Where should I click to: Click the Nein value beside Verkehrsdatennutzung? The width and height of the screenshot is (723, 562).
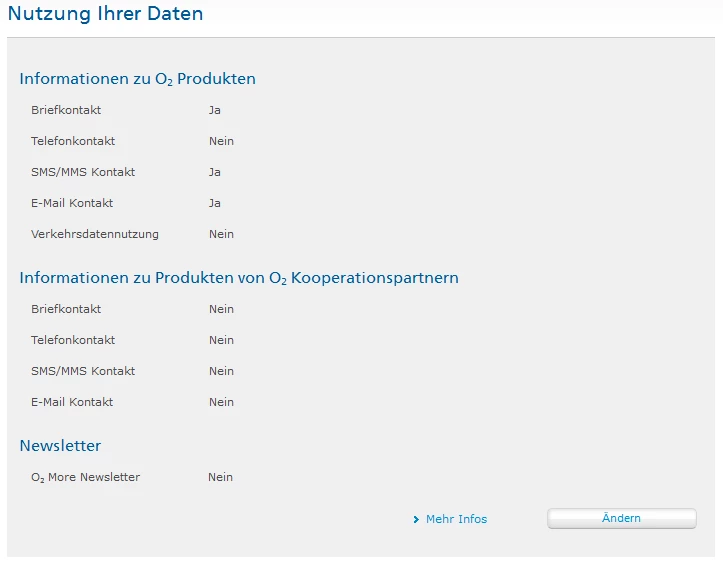221,234
